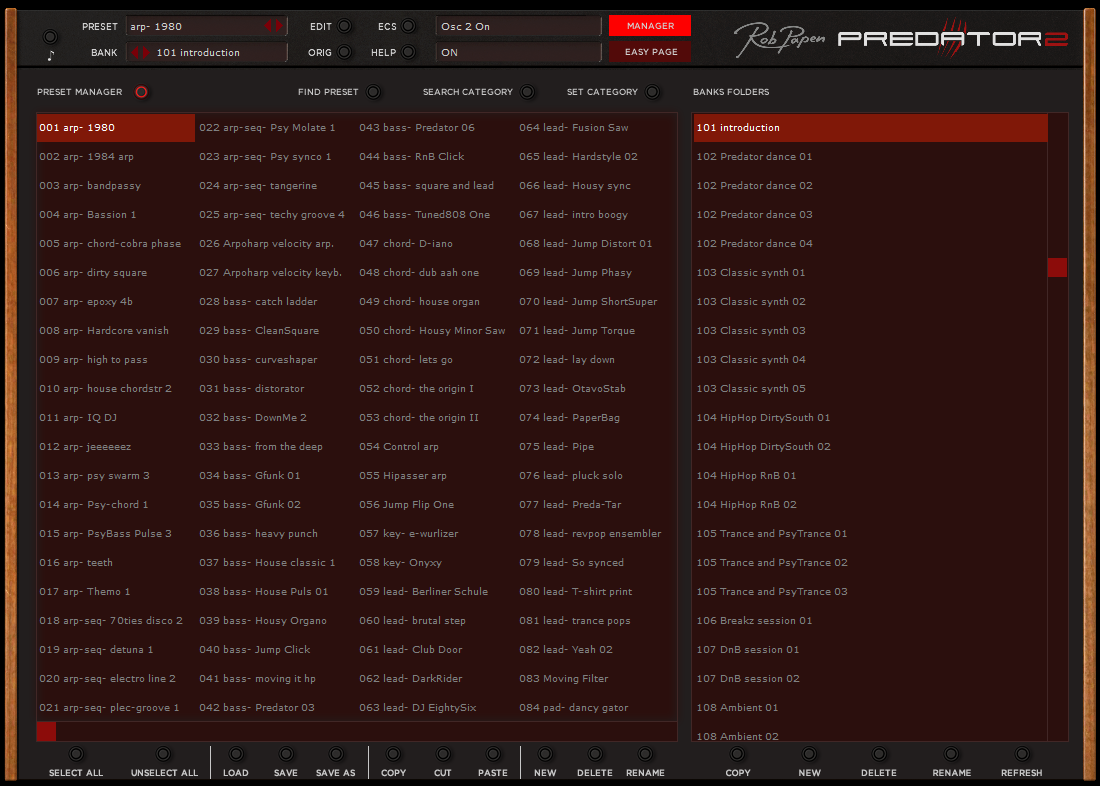Toggle the ECS control
Screen dimensions: 1100x786
coord(407,25)
